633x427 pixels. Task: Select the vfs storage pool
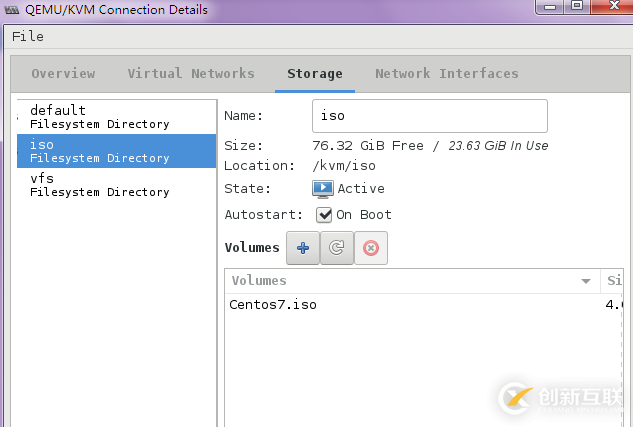(x=116, y=185)
